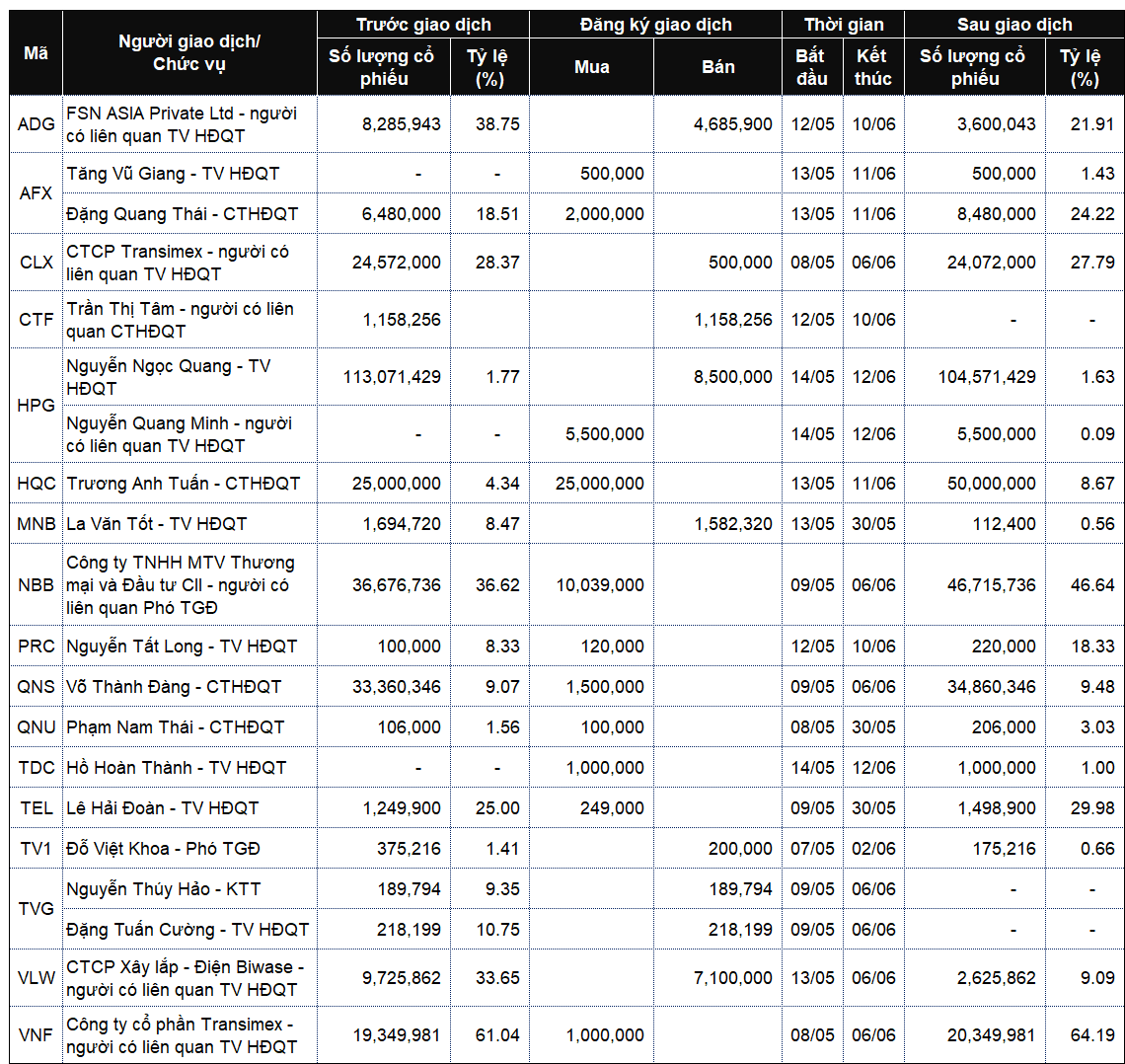The width and height of the screenshot is (1125, 1064).
Task: Click the HPG stock code cell
Action: [x=36, y=406]
